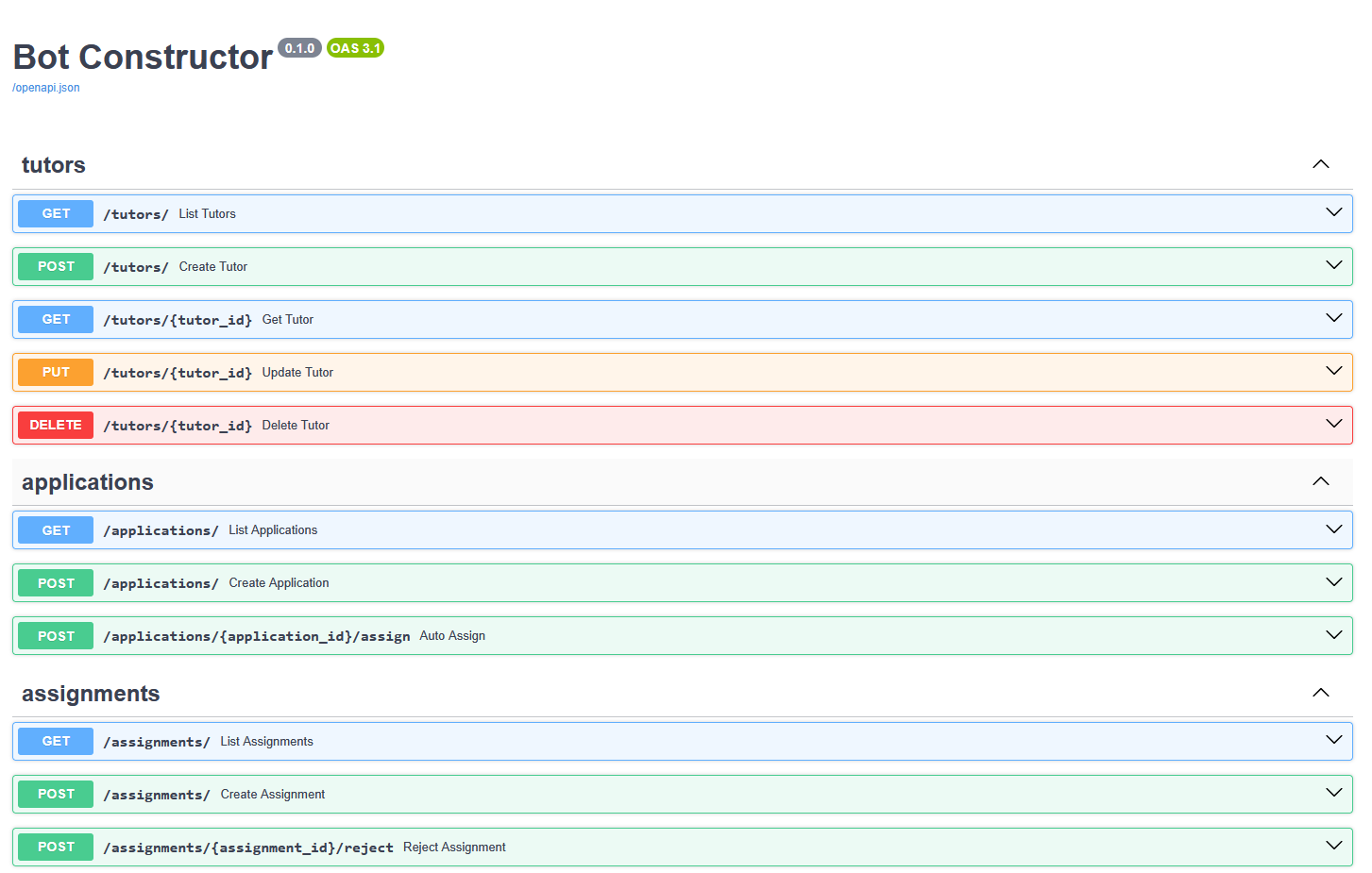Expand the Create Assignment endpoint arrow

[1333, 793]
